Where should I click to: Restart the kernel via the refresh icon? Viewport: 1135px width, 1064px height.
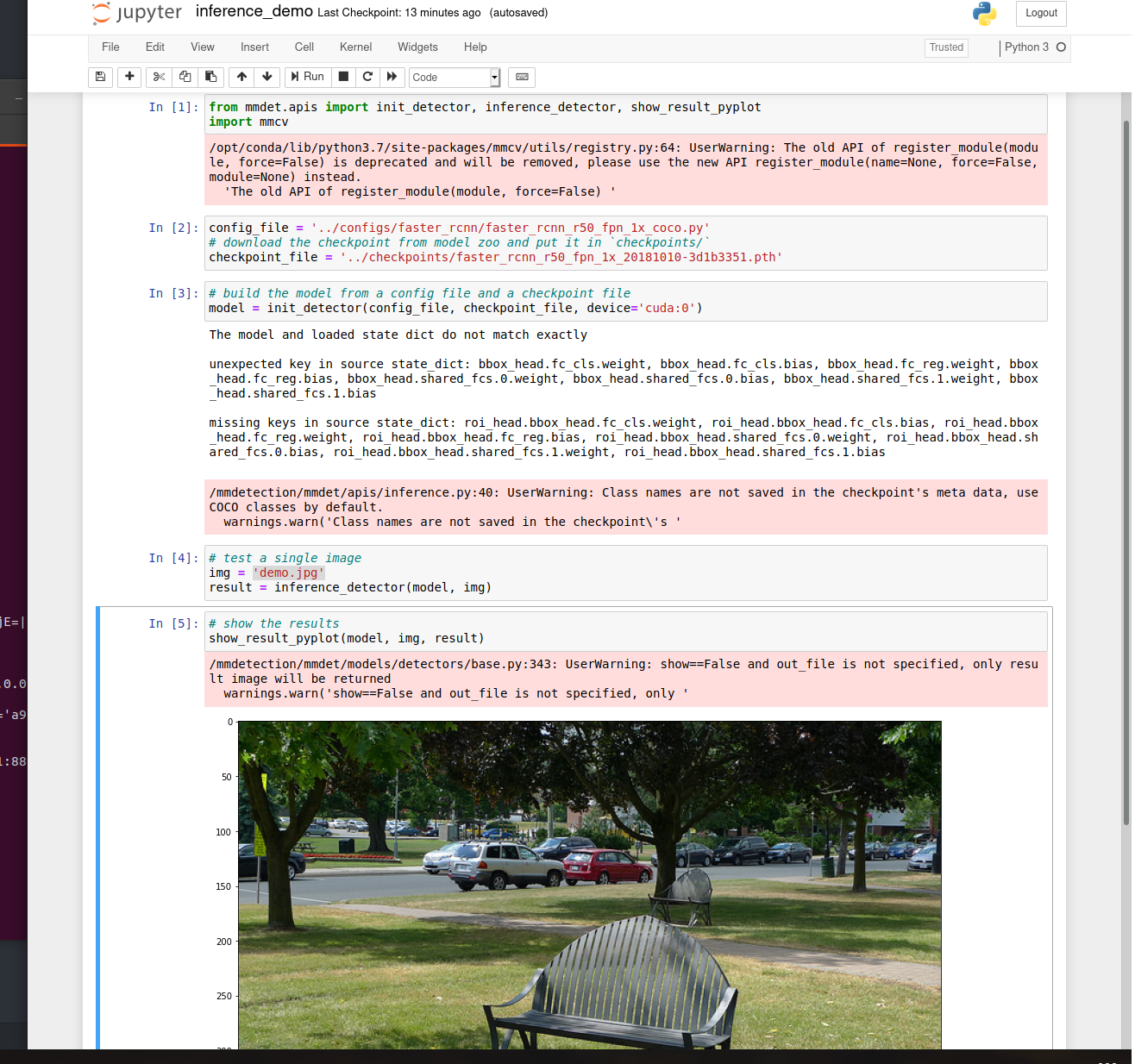(367, 77)
